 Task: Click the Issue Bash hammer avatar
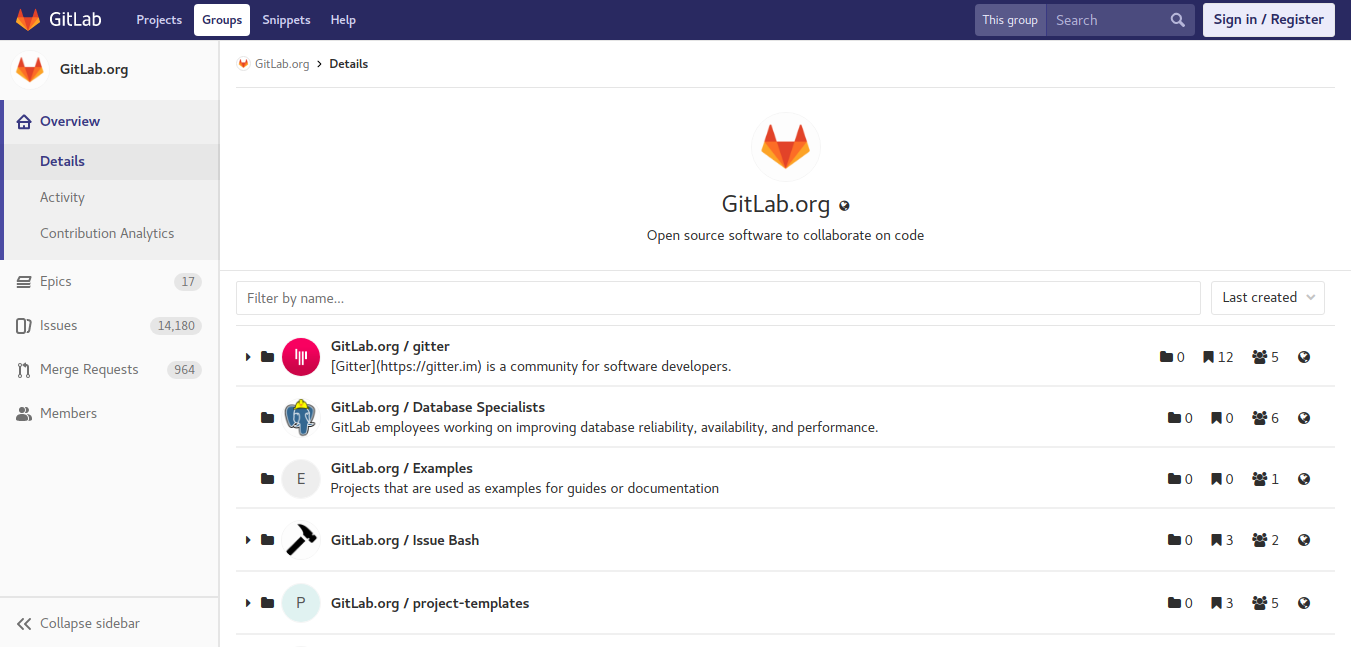tap(301, 540)
